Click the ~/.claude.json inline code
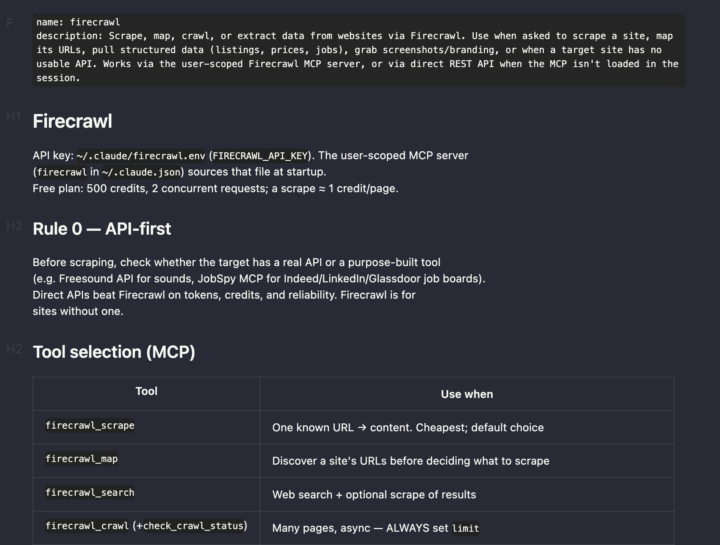 pyautogui.click(x=142, y=172)
